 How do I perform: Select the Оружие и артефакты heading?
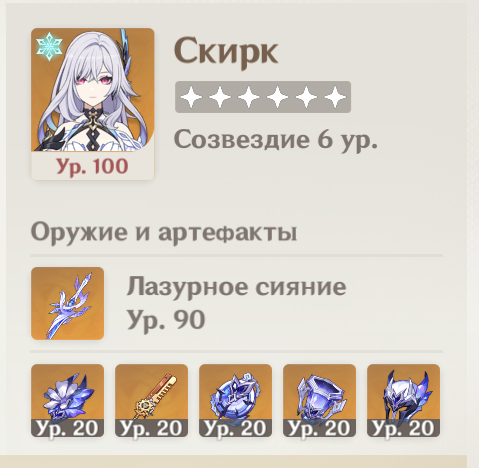coord(164,232)
